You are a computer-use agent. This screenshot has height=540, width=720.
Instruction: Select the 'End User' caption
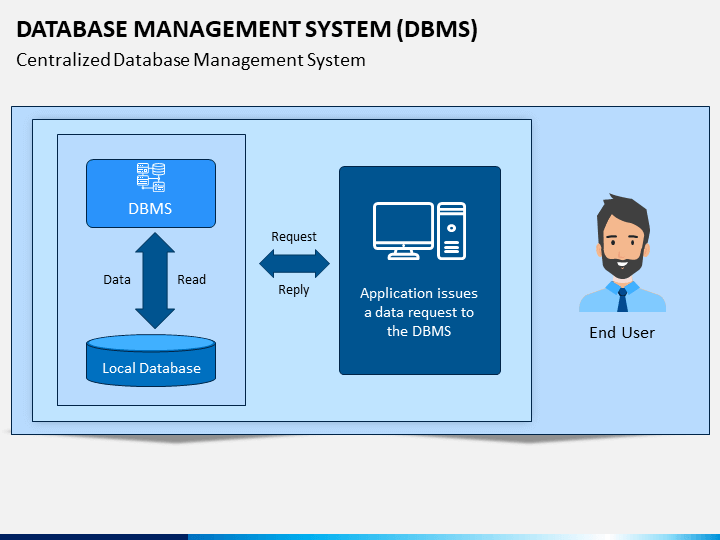tap(622, 332)
